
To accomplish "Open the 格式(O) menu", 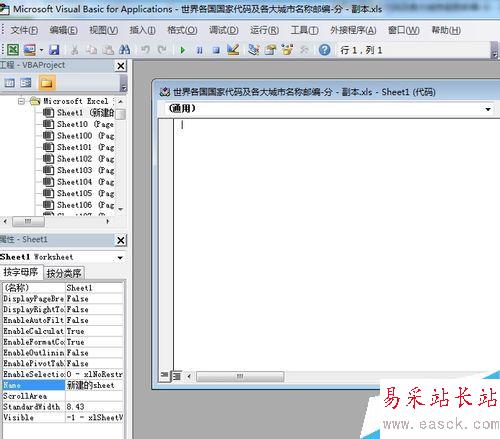I will (182, 30).
